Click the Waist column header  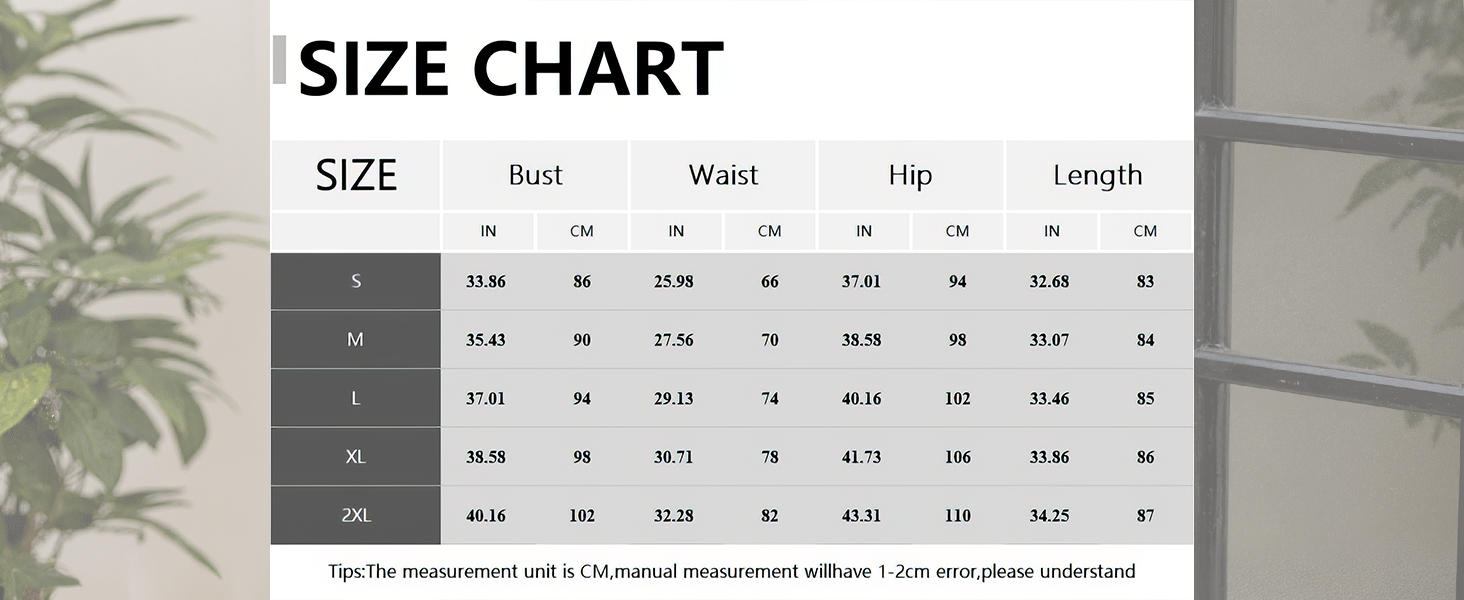tap(723, 175)
